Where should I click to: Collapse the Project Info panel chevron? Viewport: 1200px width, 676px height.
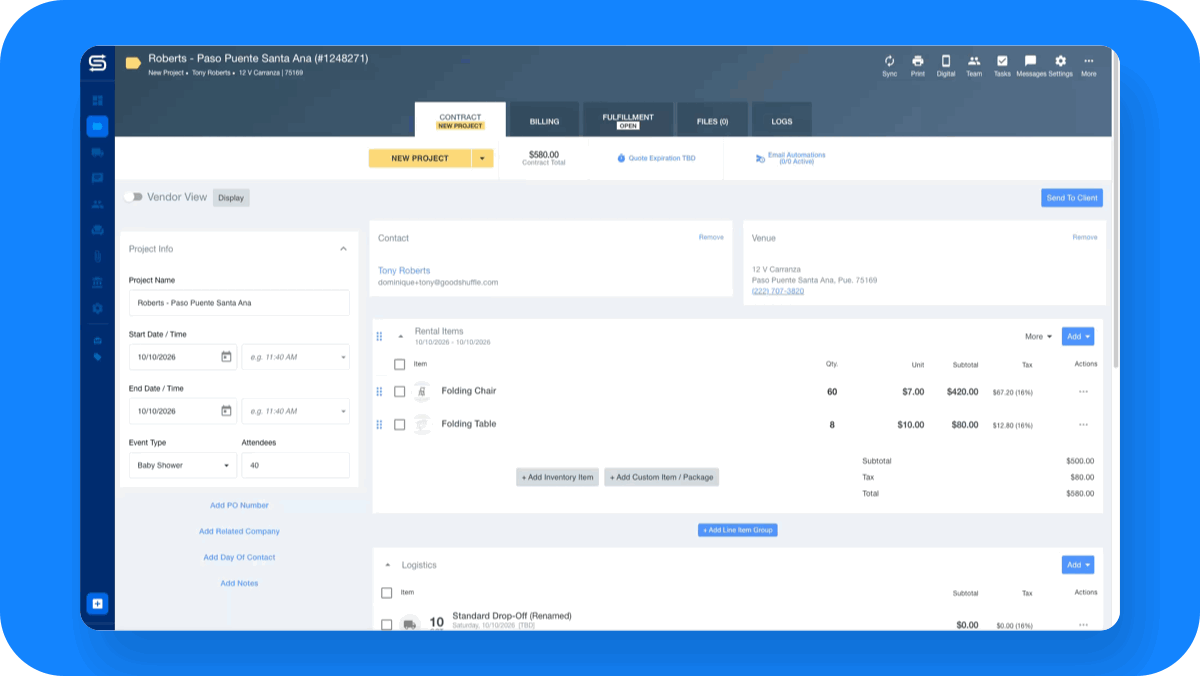point(343,249)
